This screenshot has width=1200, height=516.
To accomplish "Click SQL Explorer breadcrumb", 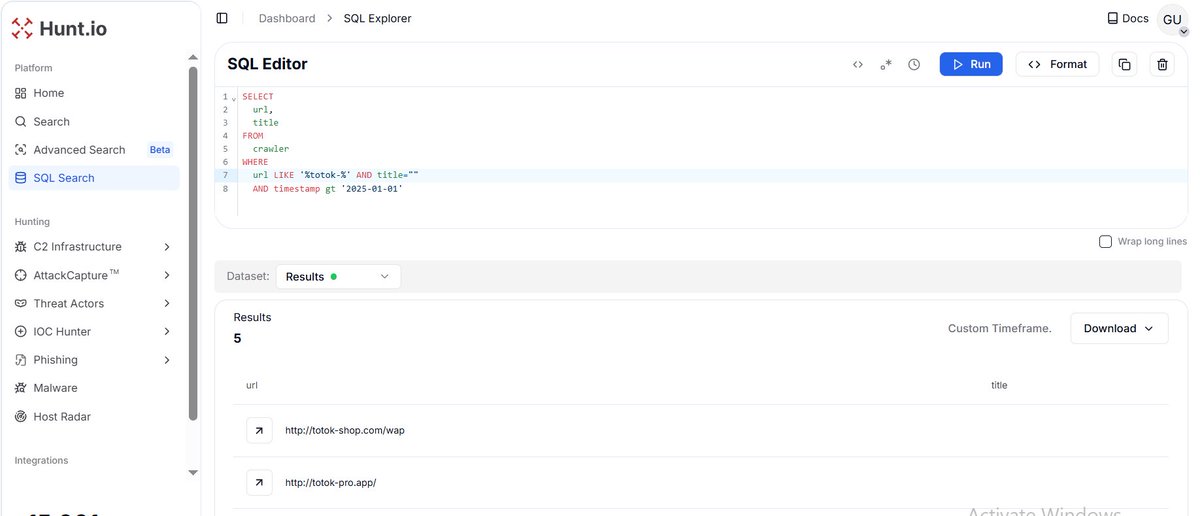I will (377, 18).
